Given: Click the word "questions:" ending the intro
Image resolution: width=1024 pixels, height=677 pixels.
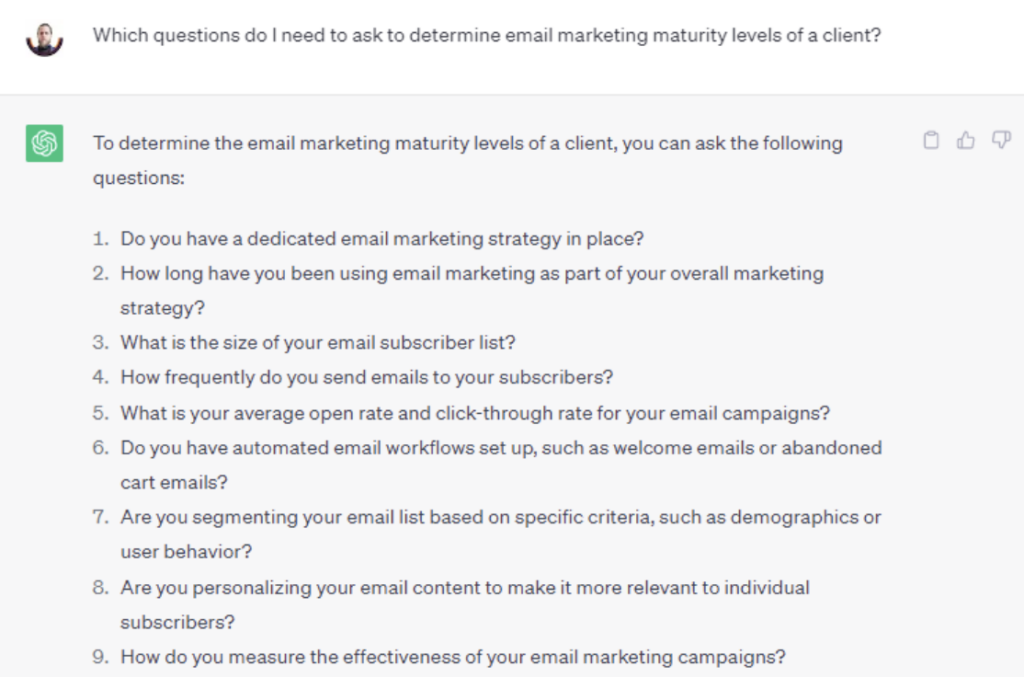Looking at the screenshot, I should [x=139, y=178].
